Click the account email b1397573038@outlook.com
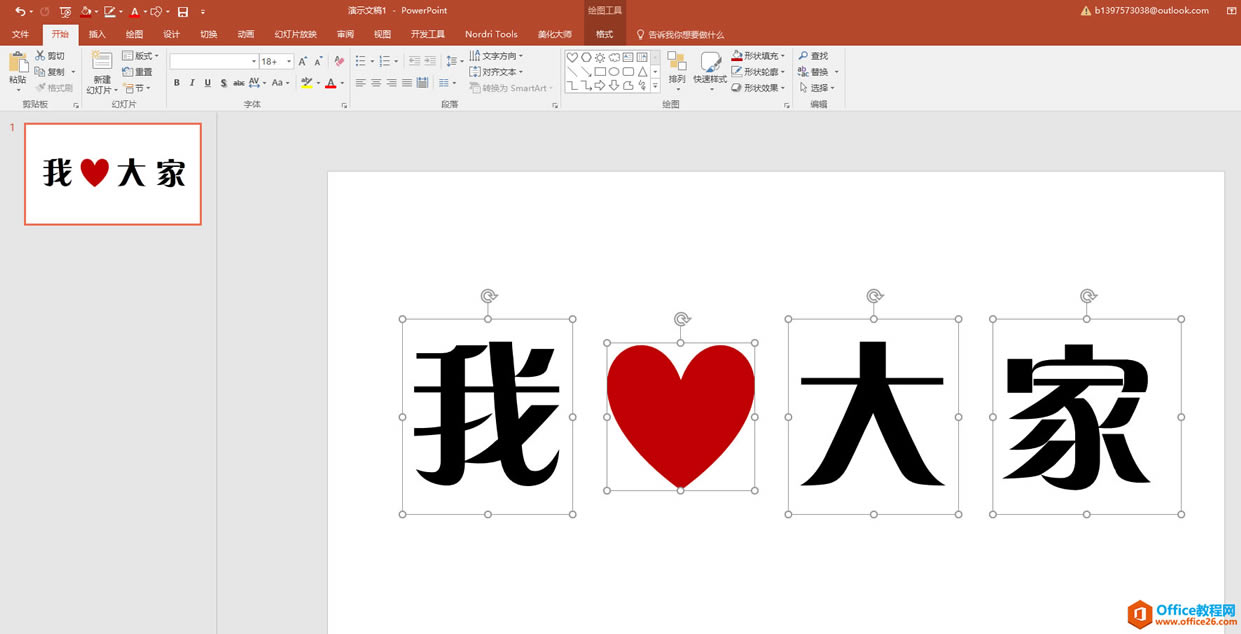 (1151, 11)
